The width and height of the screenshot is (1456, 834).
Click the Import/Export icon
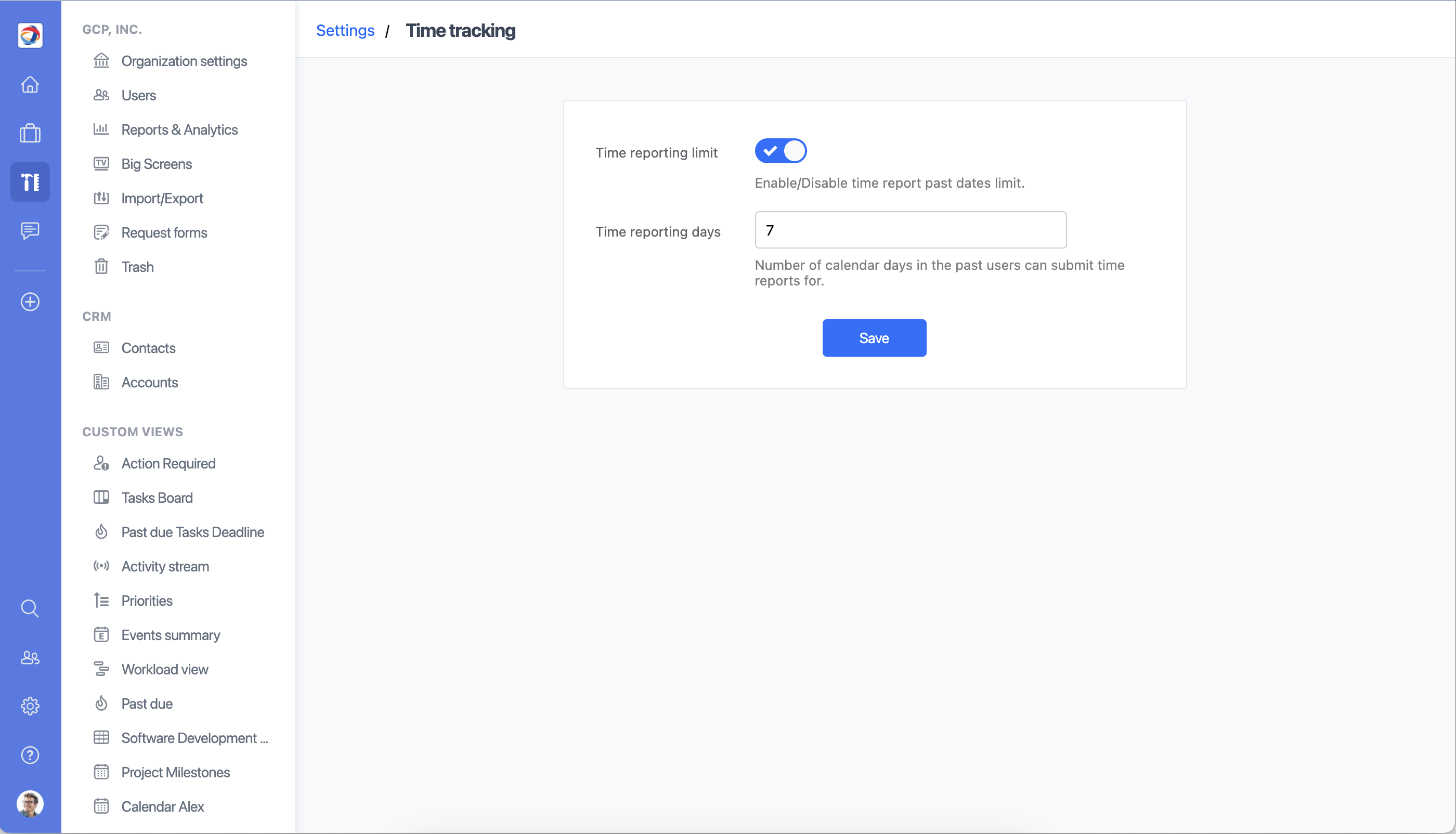click(x=101, y=198)
